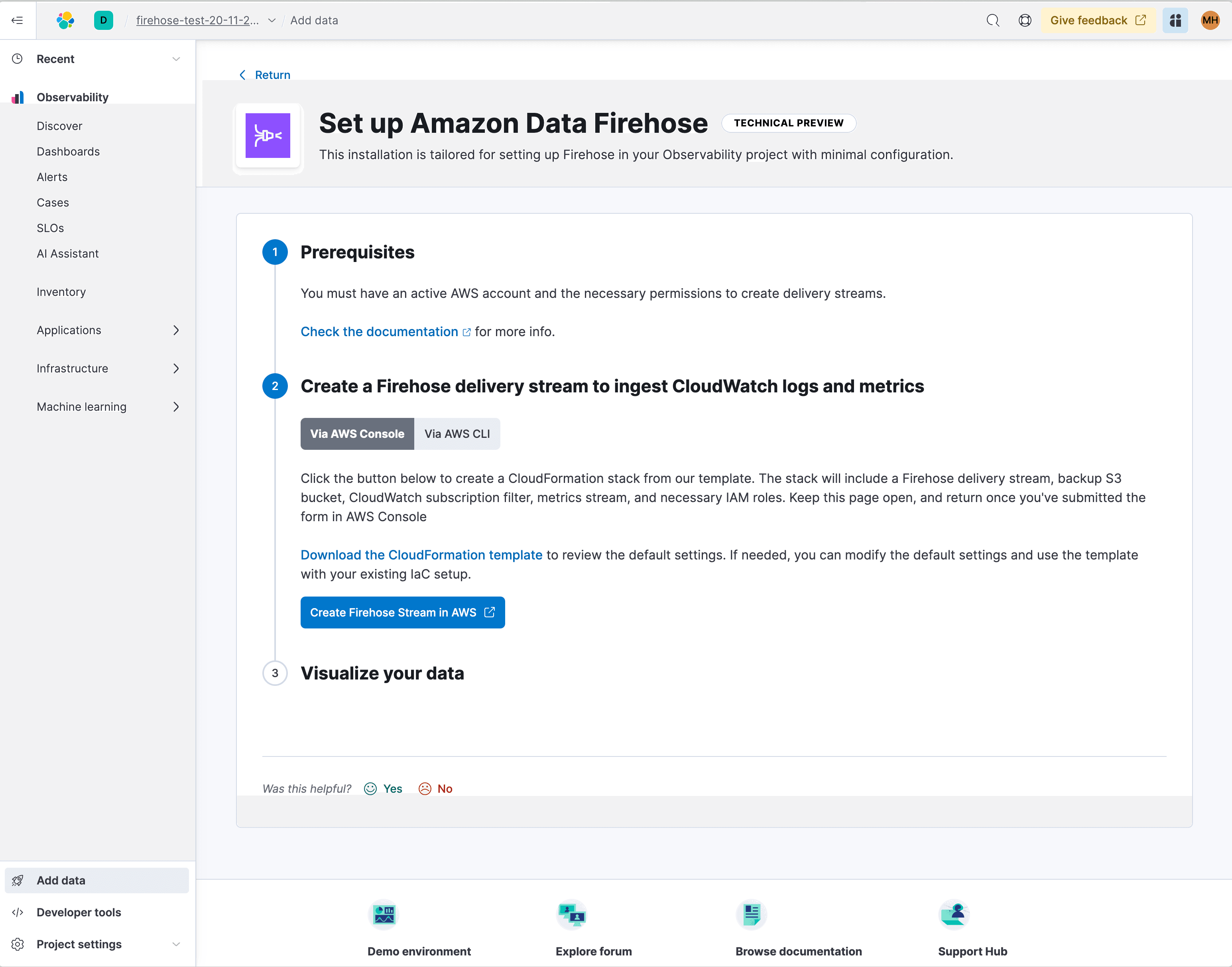1232x967 pixels.
Task: Open Download the CloudFormation template link
Action: pyautogui.click(x=421, y=555)
